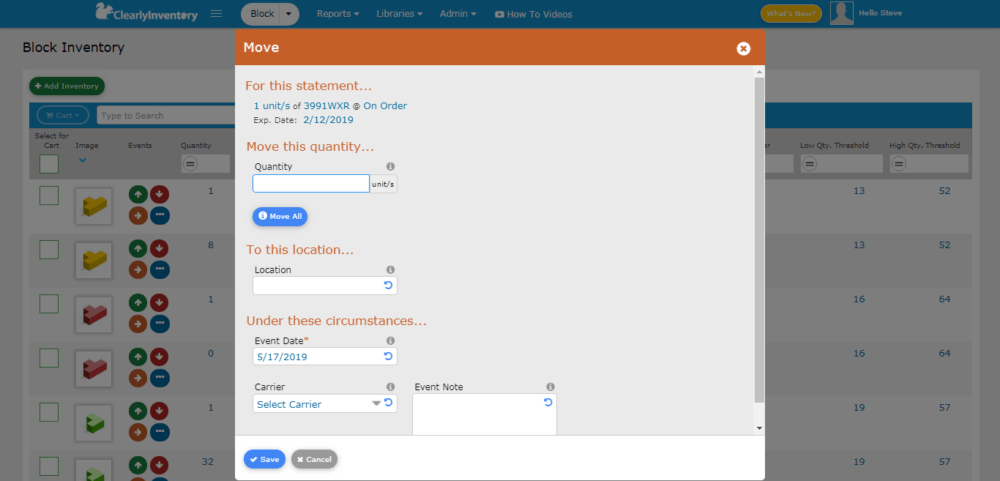Screen dimensions: 1000x481
Task: Tick the Select for Cart header checkbox
Action: point(49,164)
